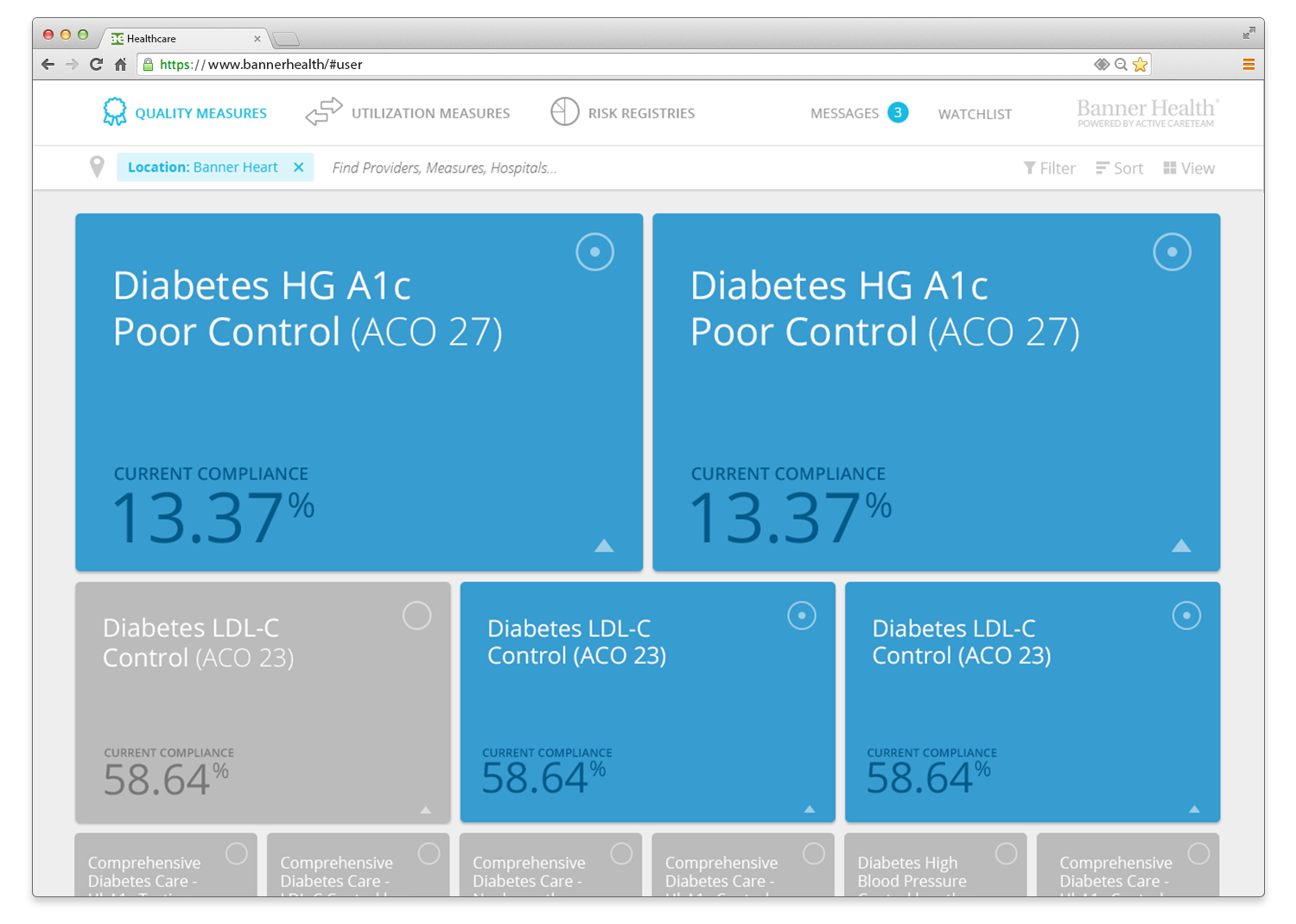Open the Sort options

click(1119, 168)
